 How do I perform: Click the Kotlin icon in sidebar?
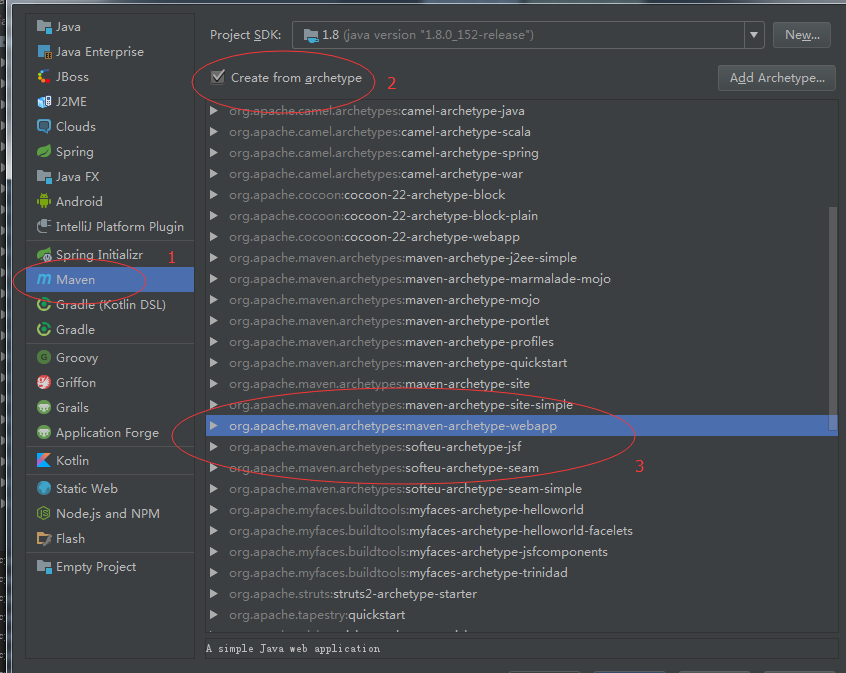click(44, 461)
